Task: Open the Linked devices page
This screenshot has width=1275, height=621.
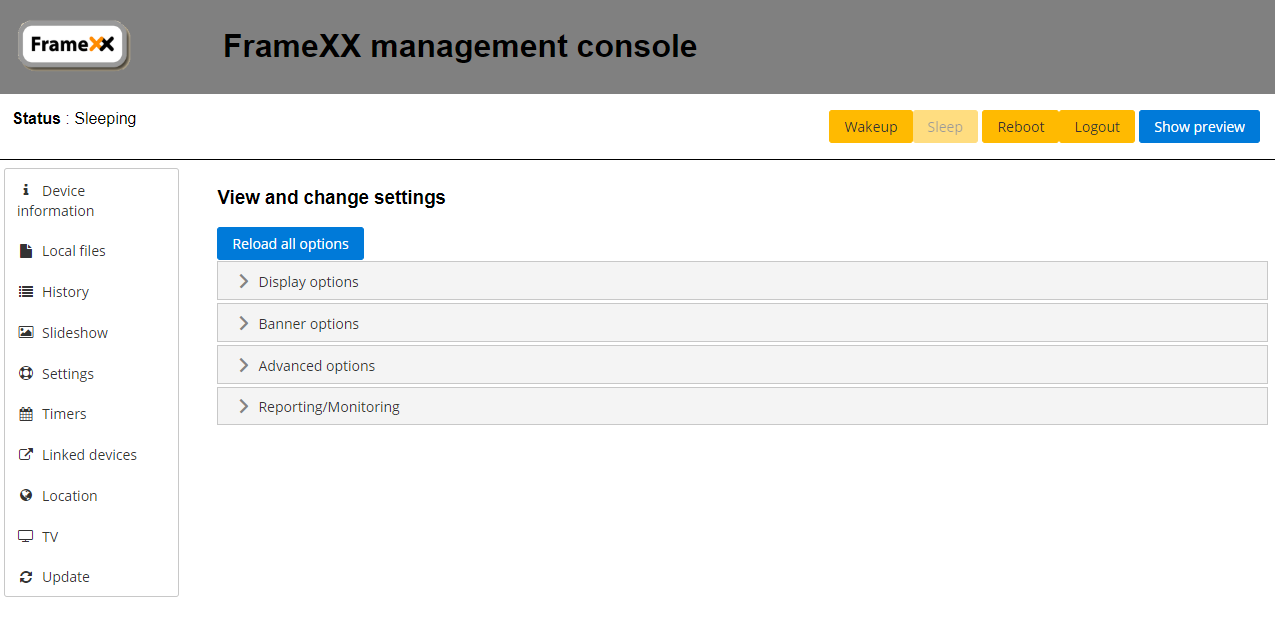Action: 91,455
